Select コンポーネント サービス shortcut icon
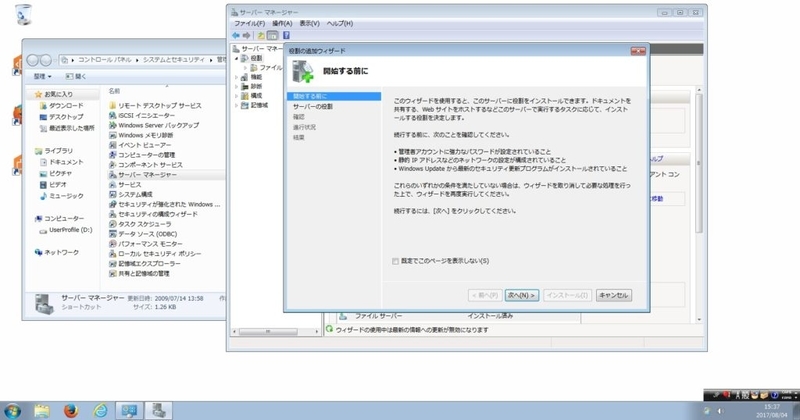800x420 pixels. pyautogui.click(x=113, y=165)
